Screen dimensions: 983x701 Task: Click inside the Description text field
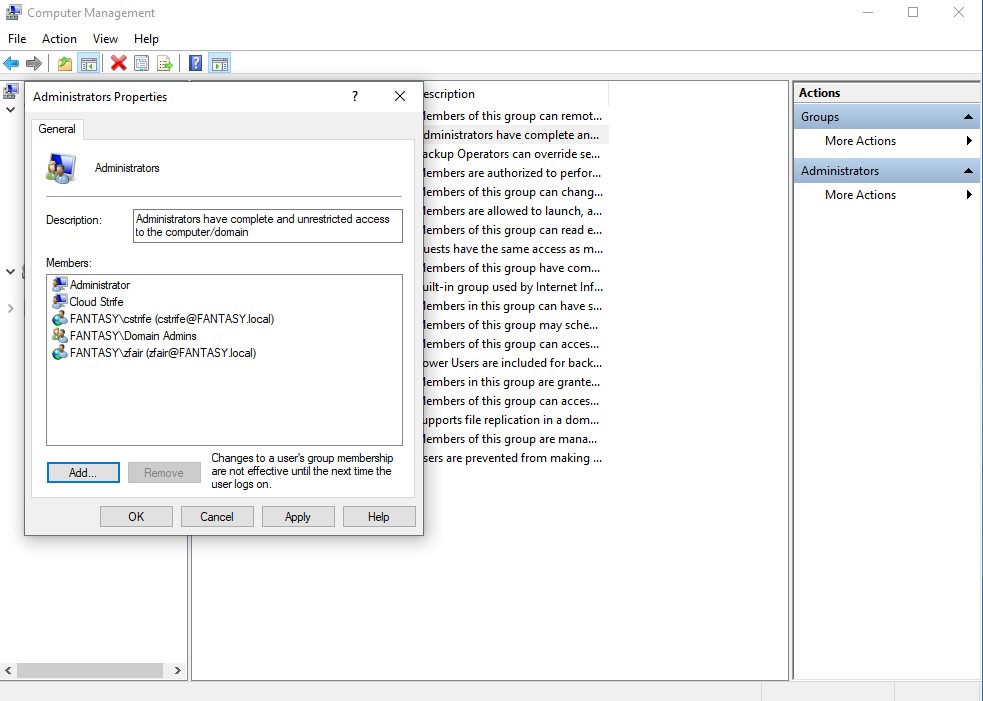[266, 225]
